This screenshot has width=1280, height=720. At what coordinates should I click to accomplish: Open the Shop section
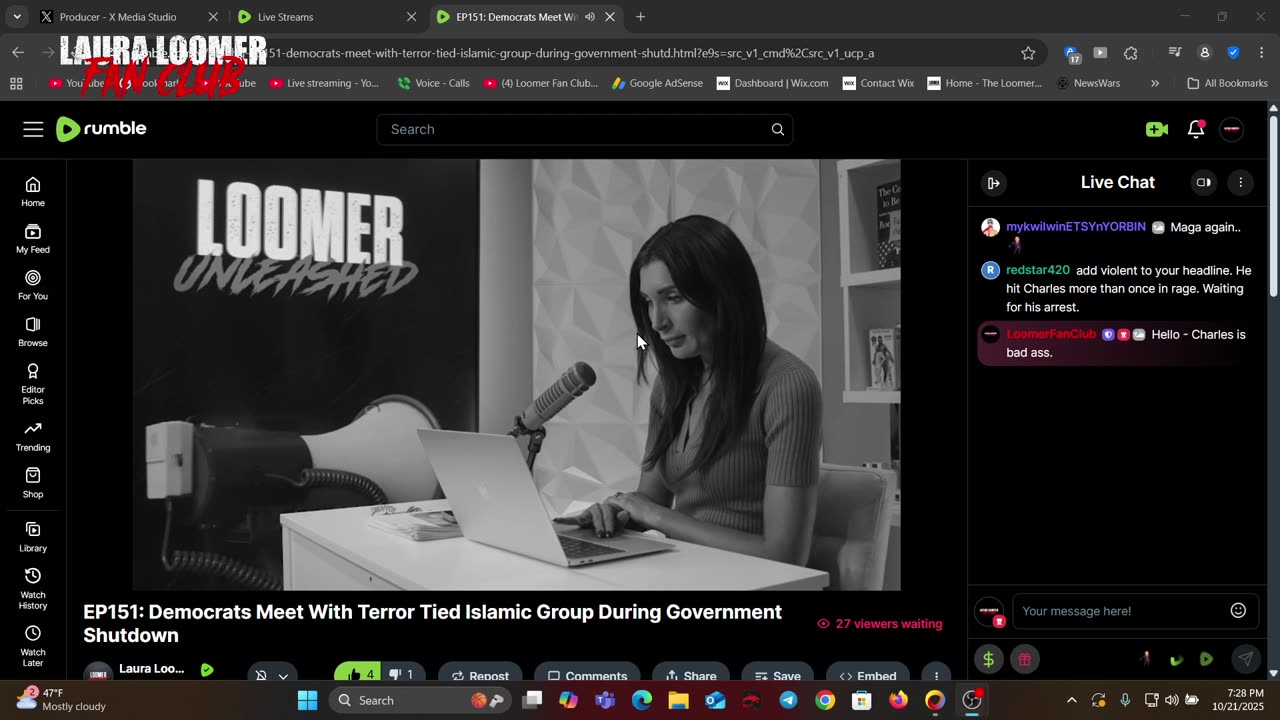click(x=33, y=483)
